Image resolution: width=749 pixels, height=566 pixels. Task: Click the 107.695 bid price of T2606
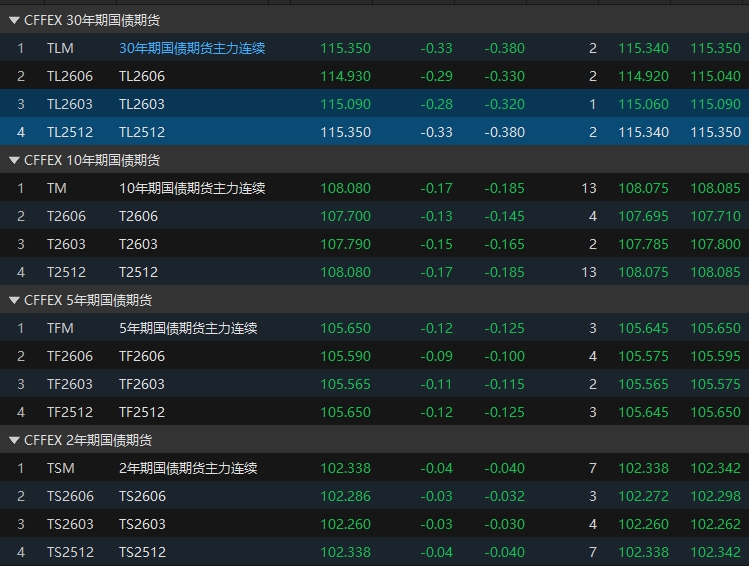643,216
